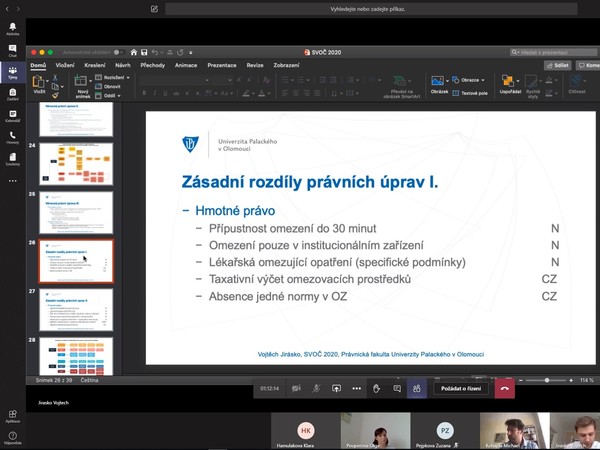Screen dimensions: 600x450
Task: Raise hand in the meeting
Action: [x=377, y=388]
